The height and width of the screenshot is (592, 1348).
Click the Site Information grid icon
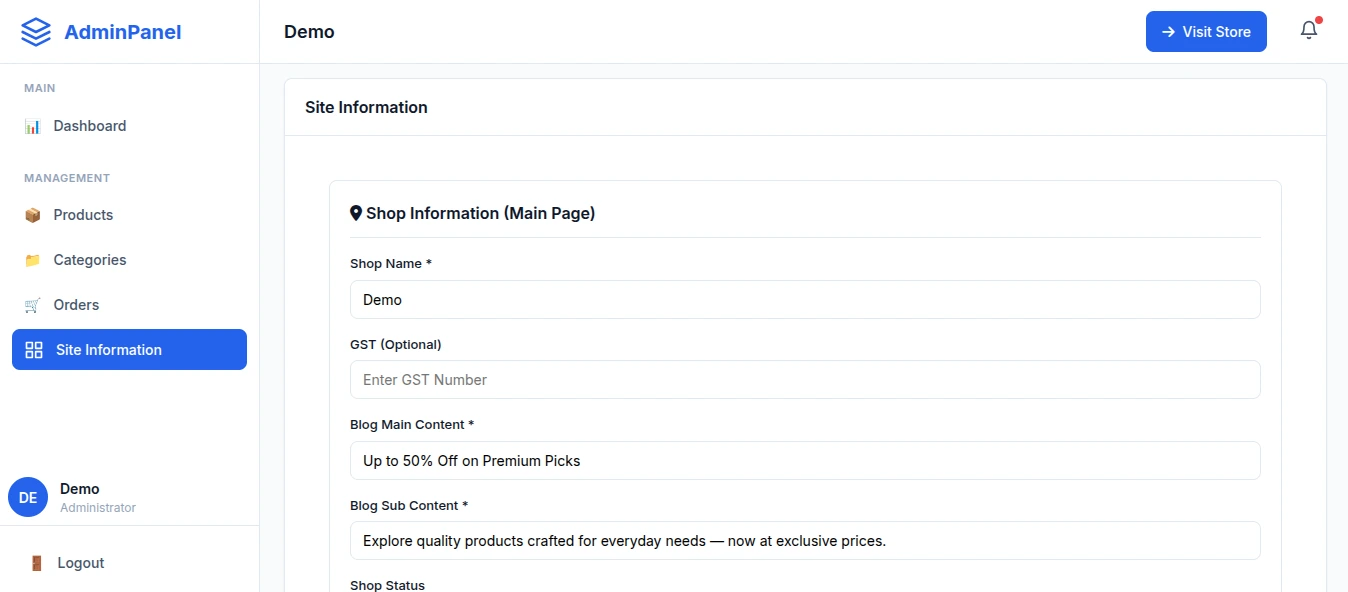coord(34,350)
